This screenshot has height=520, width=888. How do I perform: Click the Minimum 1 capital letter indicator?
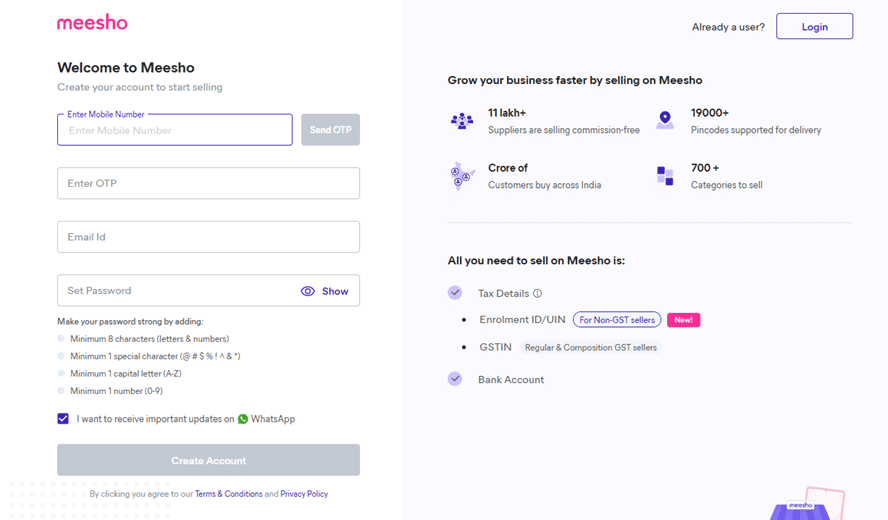(x=61, y=373)
